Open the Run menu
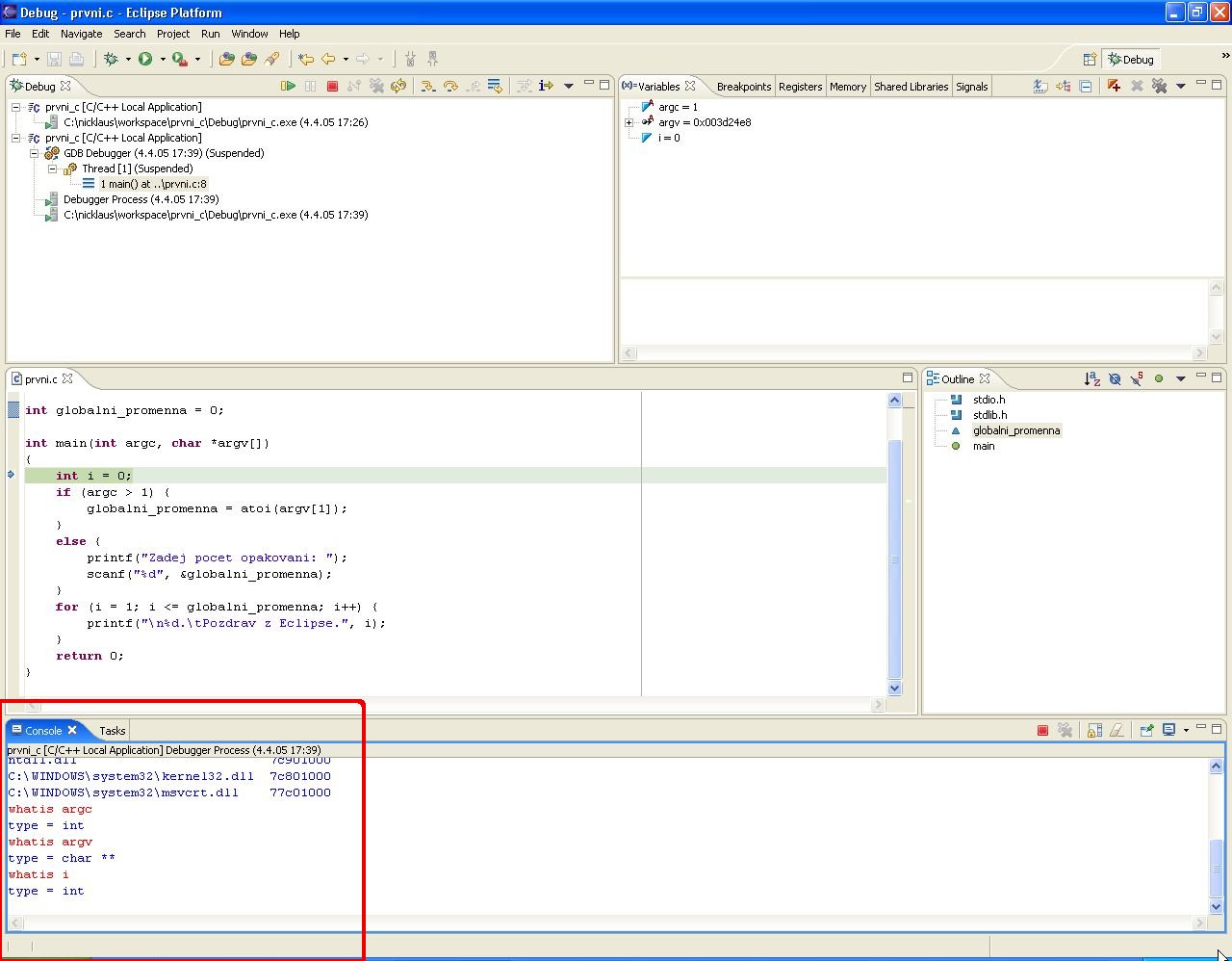This screenshot has width=1232, height=961. pos(210,34)
